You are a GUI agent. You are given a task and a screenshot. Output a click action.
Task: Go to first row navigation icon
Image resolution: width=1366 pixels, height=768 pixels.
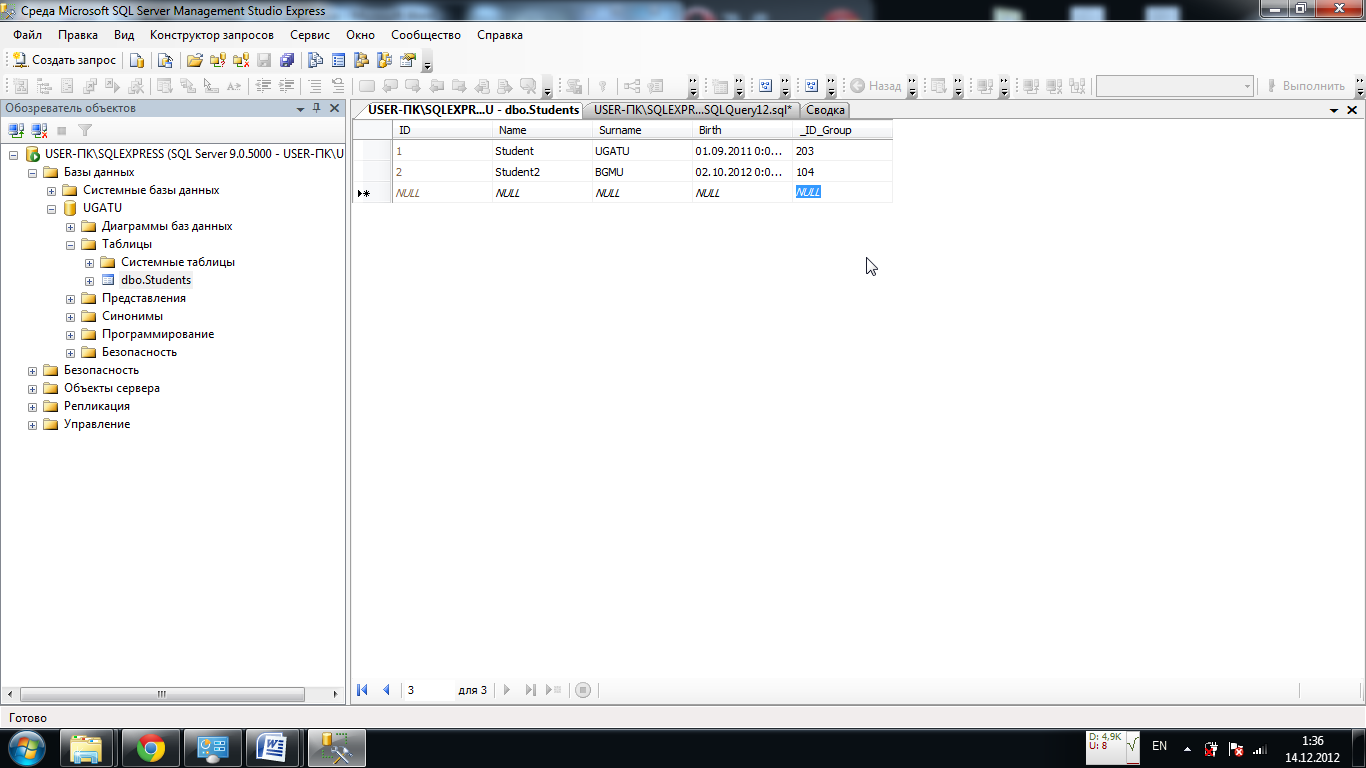(x=363, y=690)
